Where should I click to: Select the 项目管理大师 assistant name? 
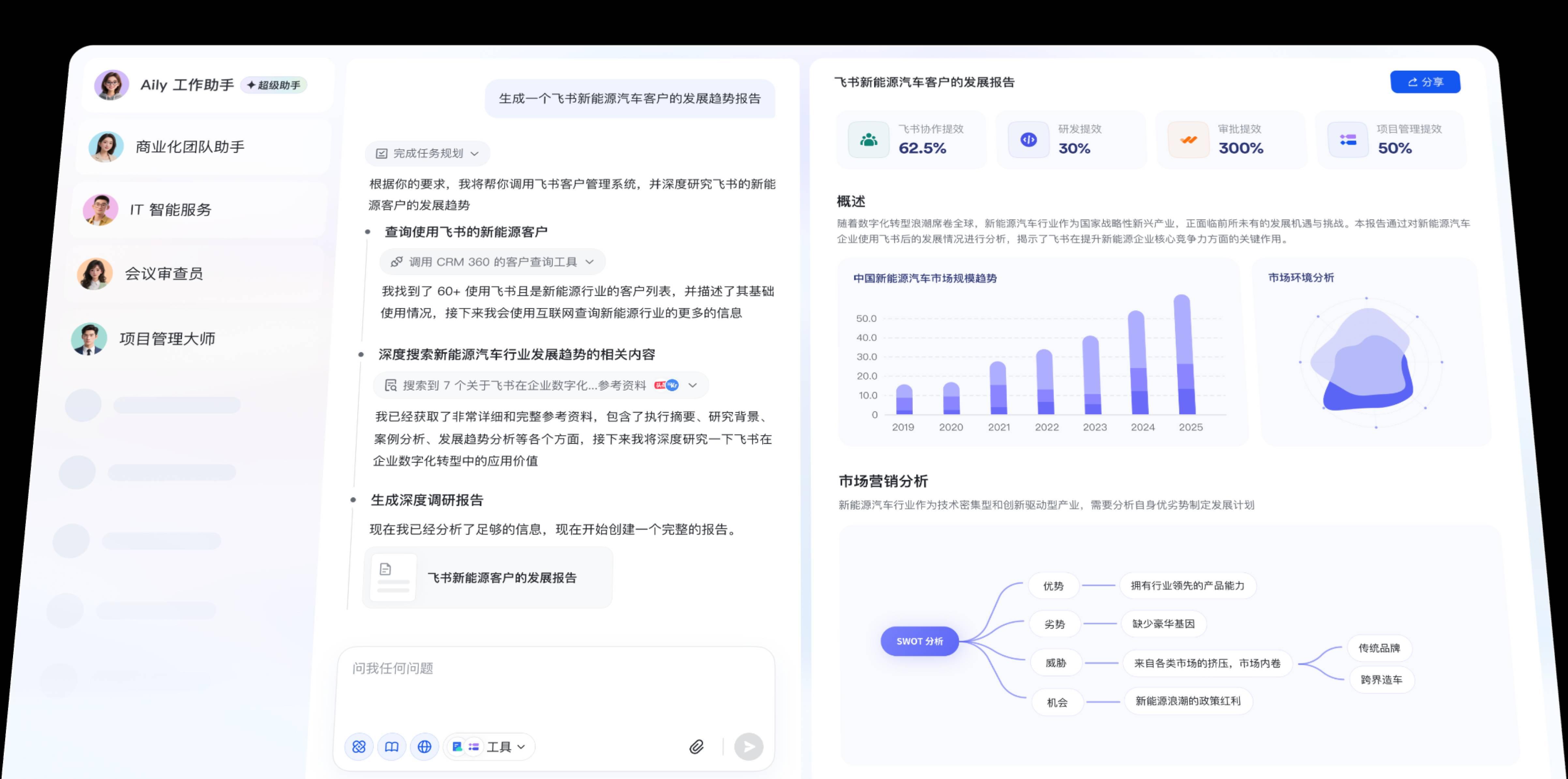[x=167, y=339]
